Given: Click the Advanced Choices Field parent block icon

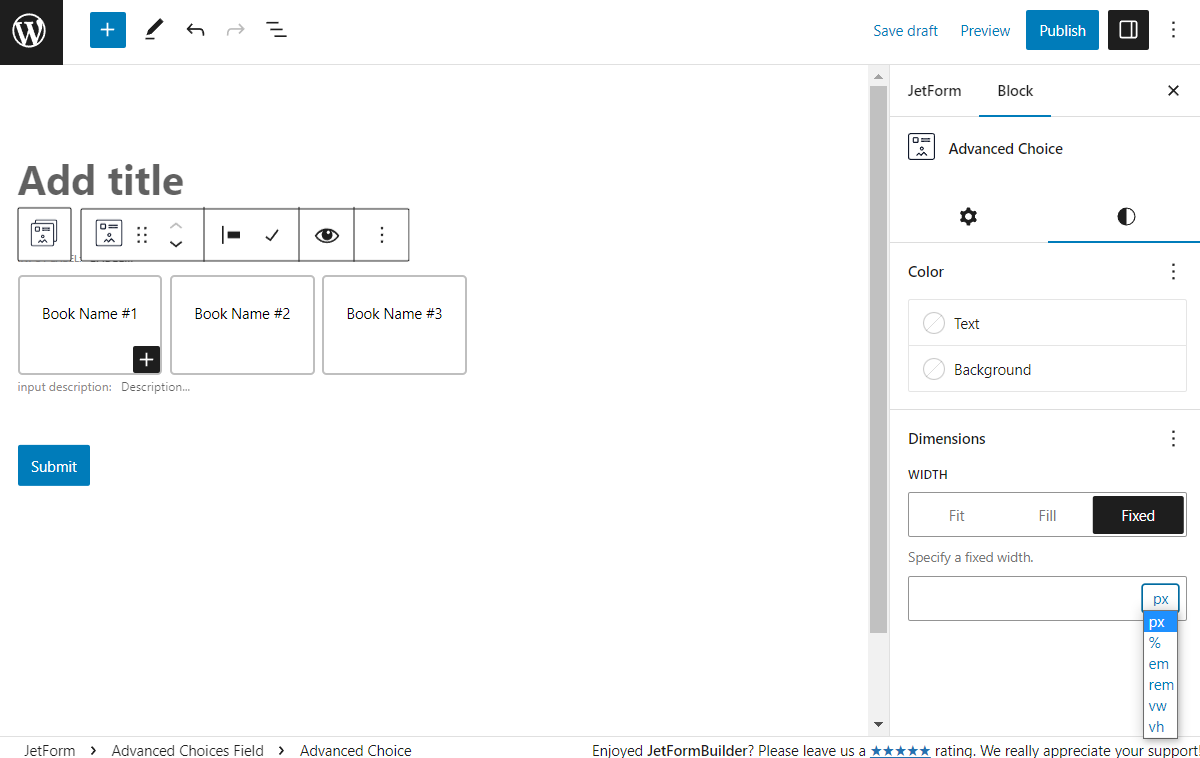Looking at the screenshot, I should 44,234.
